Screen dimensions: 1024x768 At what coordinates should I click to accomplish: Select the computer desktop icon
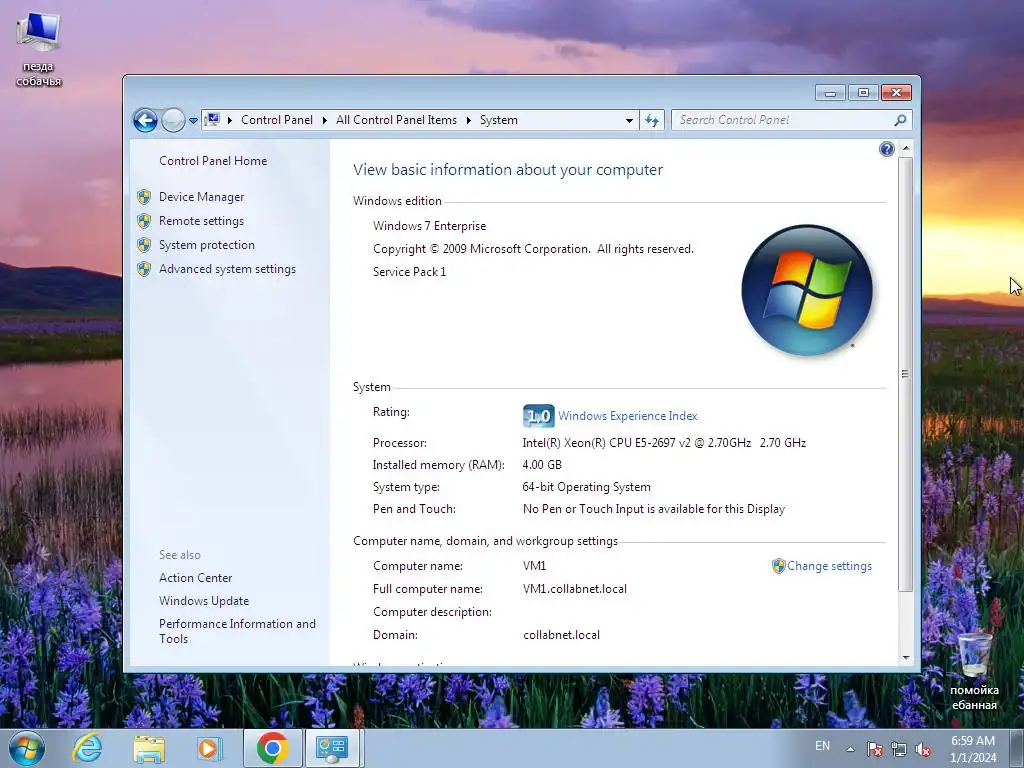click(x=38, y=49)
